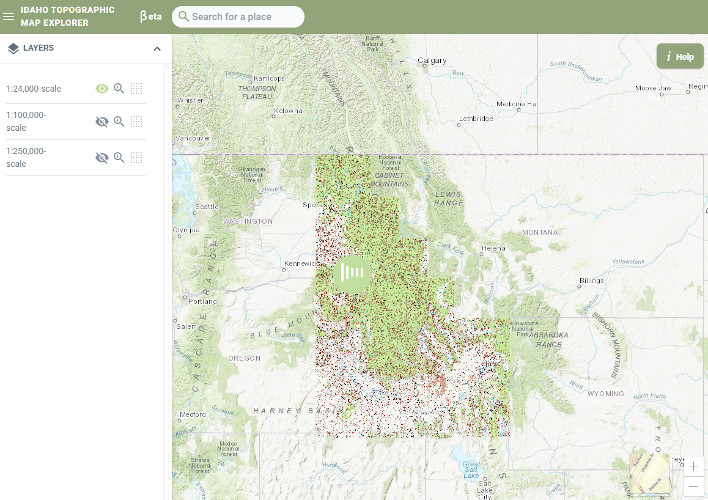Open grid options for 1:100,000-scale layer
The height and width of the screenshot is (500, 708).
click(x=137, y=121)
